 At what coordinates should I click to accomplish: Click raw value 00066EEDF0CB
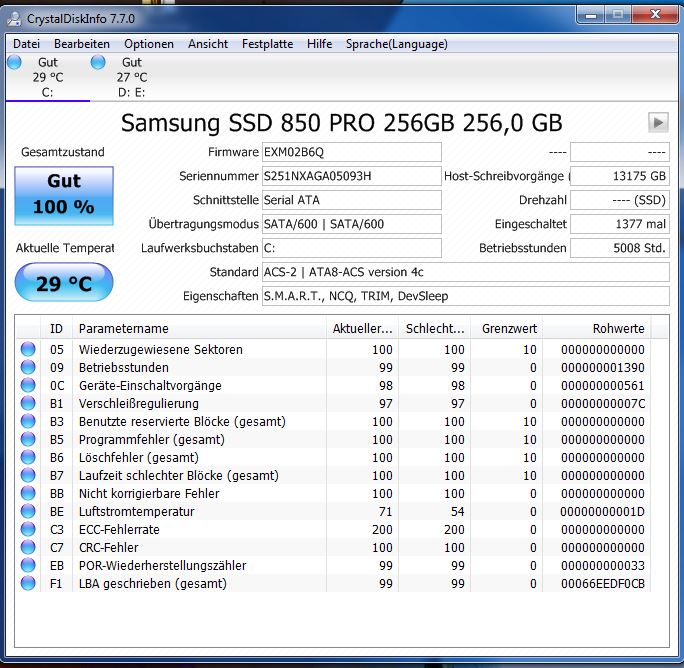tap(602, 583)
